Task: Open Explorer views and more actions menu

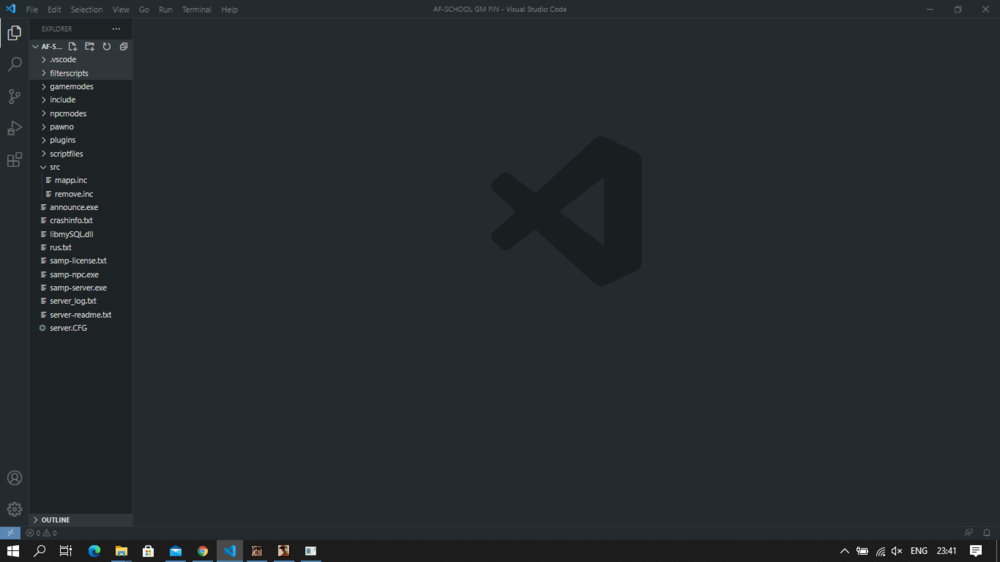Action: 116,29
